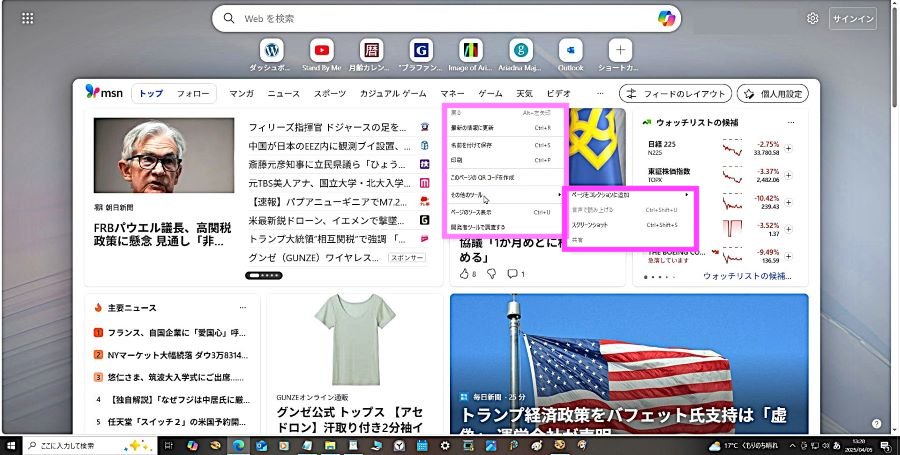Viewport: 900px width, 455px height.
Task: Add 東証株価指数 to watchlist with plus
Action: (x=788, y=175)
